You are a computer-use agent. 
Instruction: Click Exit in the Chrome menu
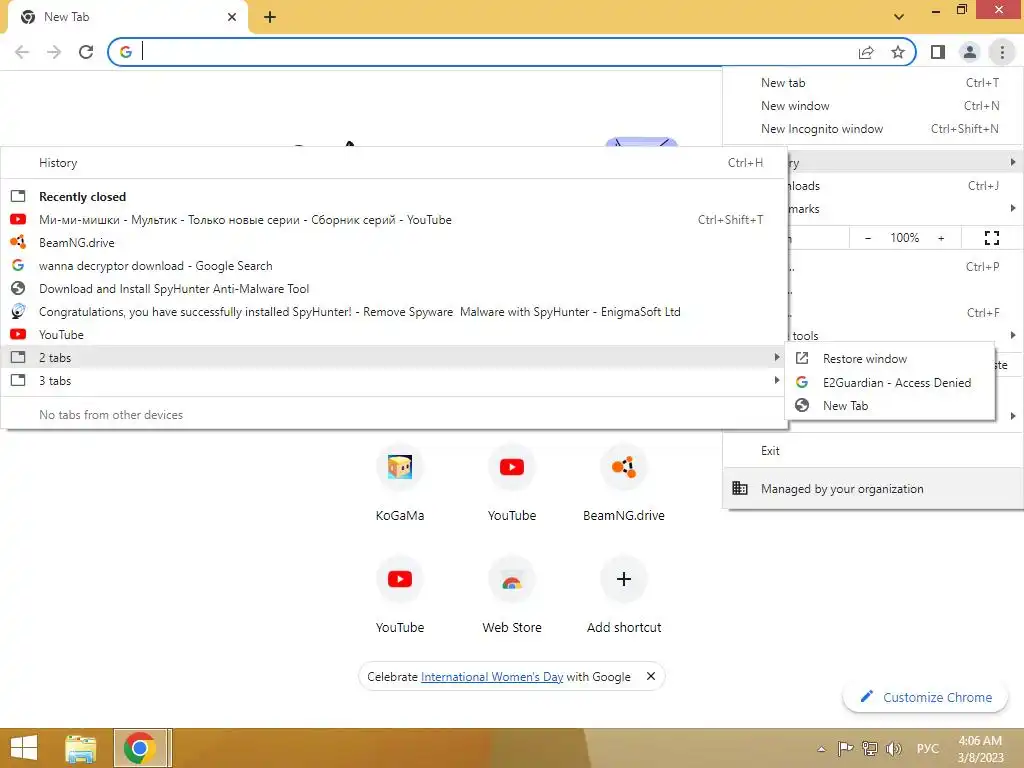pos(873,451)
